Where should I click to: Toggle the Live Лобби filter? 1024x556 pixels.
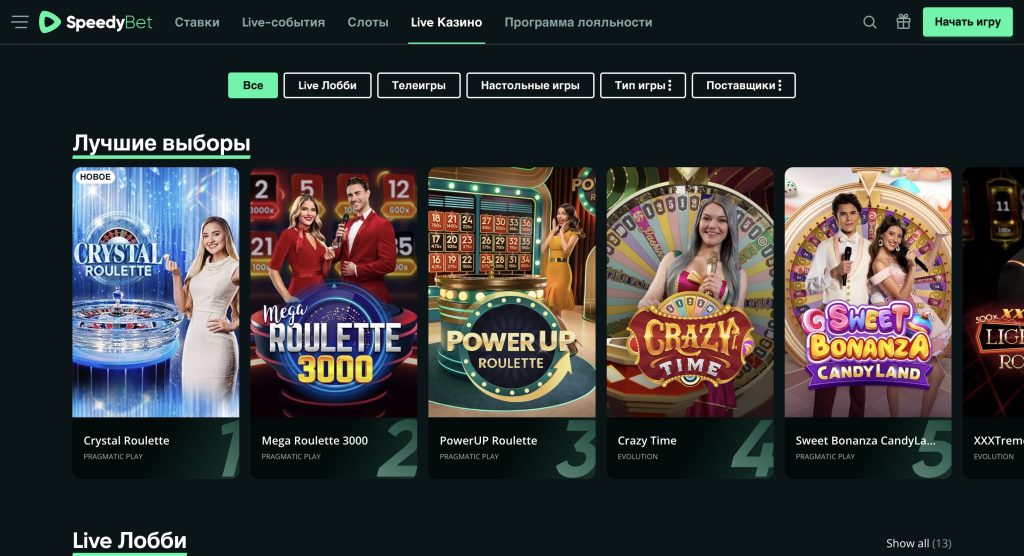point(327,86)
